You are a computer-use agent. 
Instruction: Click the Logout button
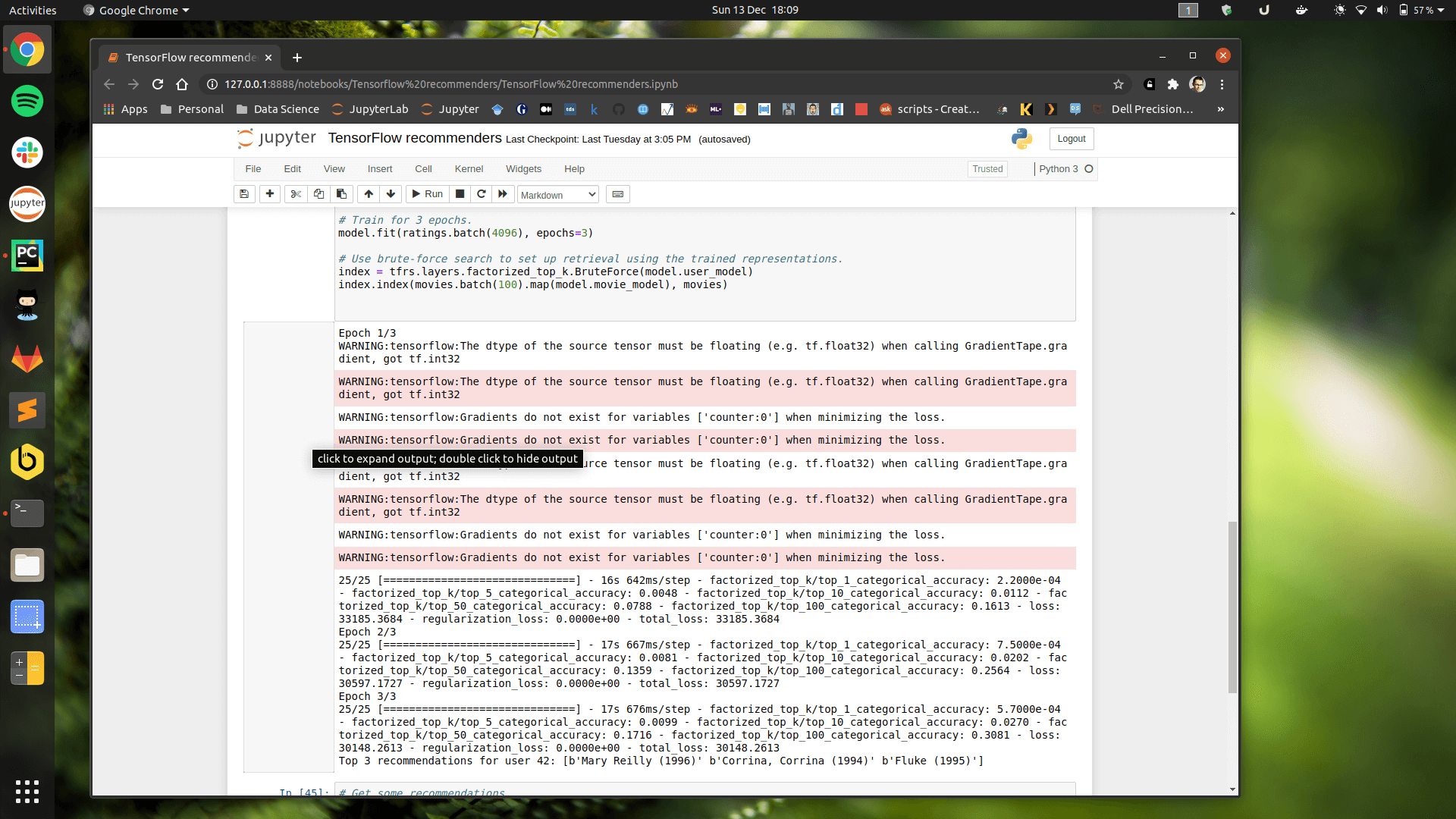pos(1071,139)
